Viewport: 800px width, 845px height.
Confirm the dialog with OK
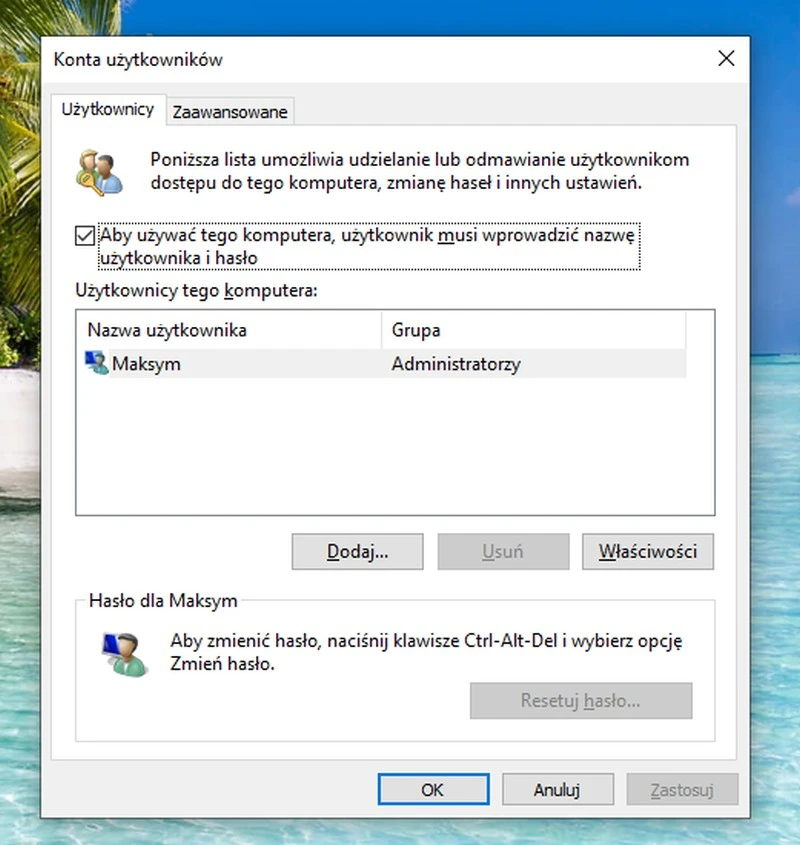pos(432,789)
